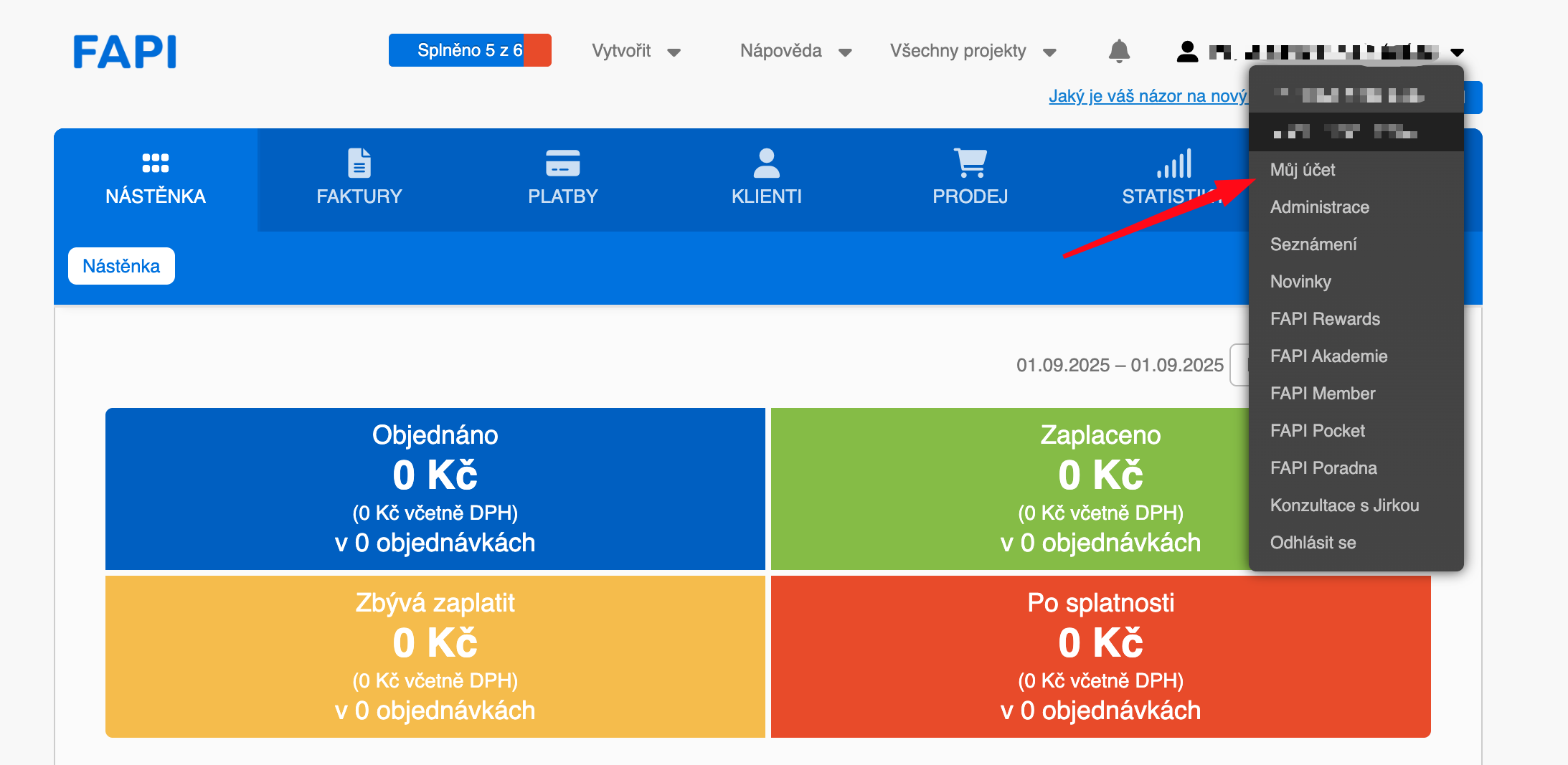
Task: Open FAPI Akademie menu entry
Action: pos(1356,356)
